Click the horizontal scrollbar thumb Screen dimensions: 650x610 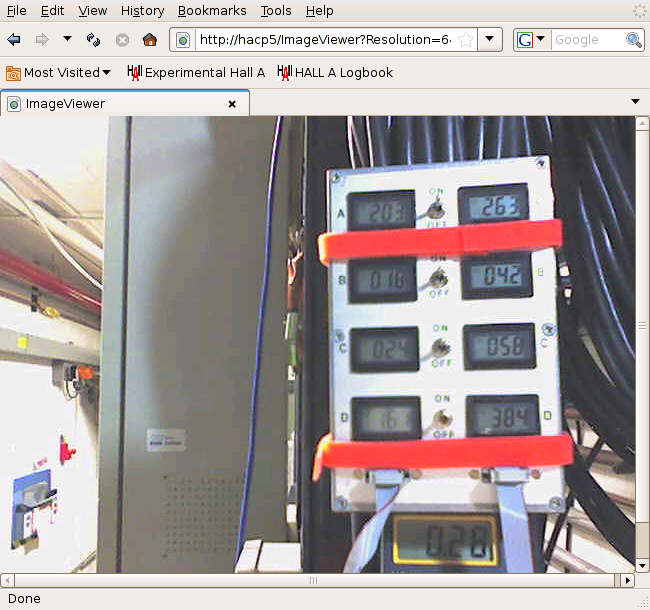[x=314, y=580]
